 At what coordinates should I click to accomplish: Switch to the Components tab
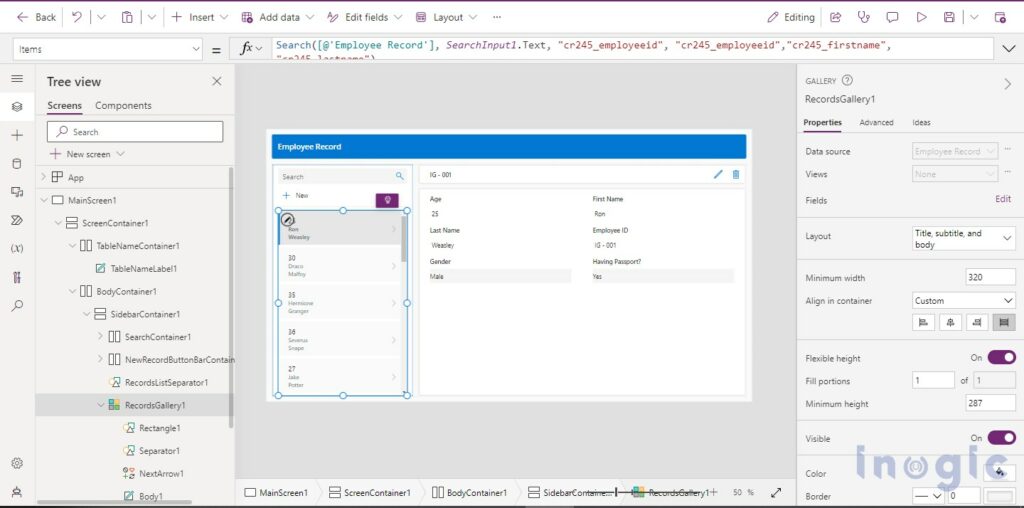point(123,106)
